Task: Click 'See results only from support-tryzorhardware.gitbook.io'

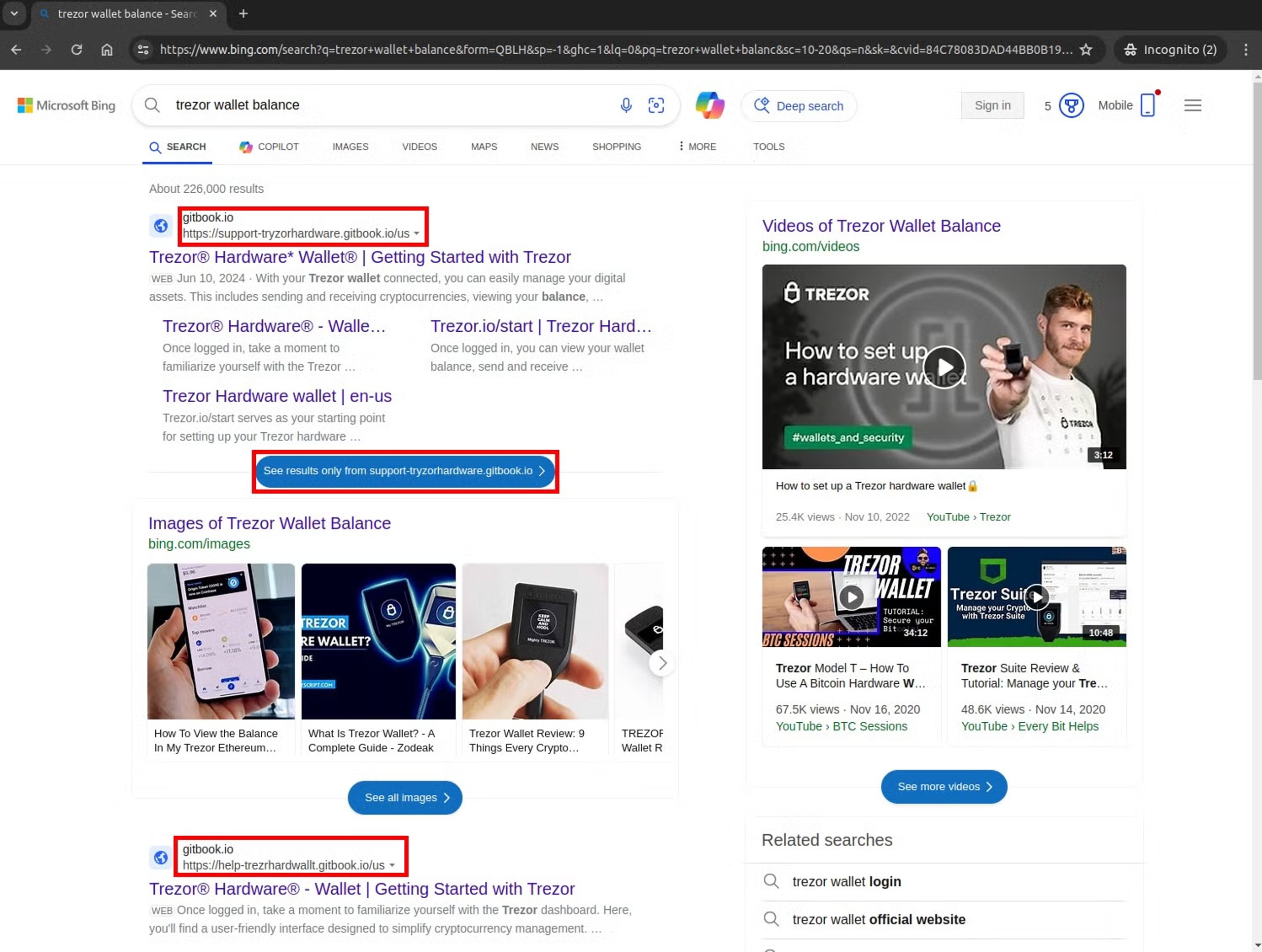Action: point(405,471)
